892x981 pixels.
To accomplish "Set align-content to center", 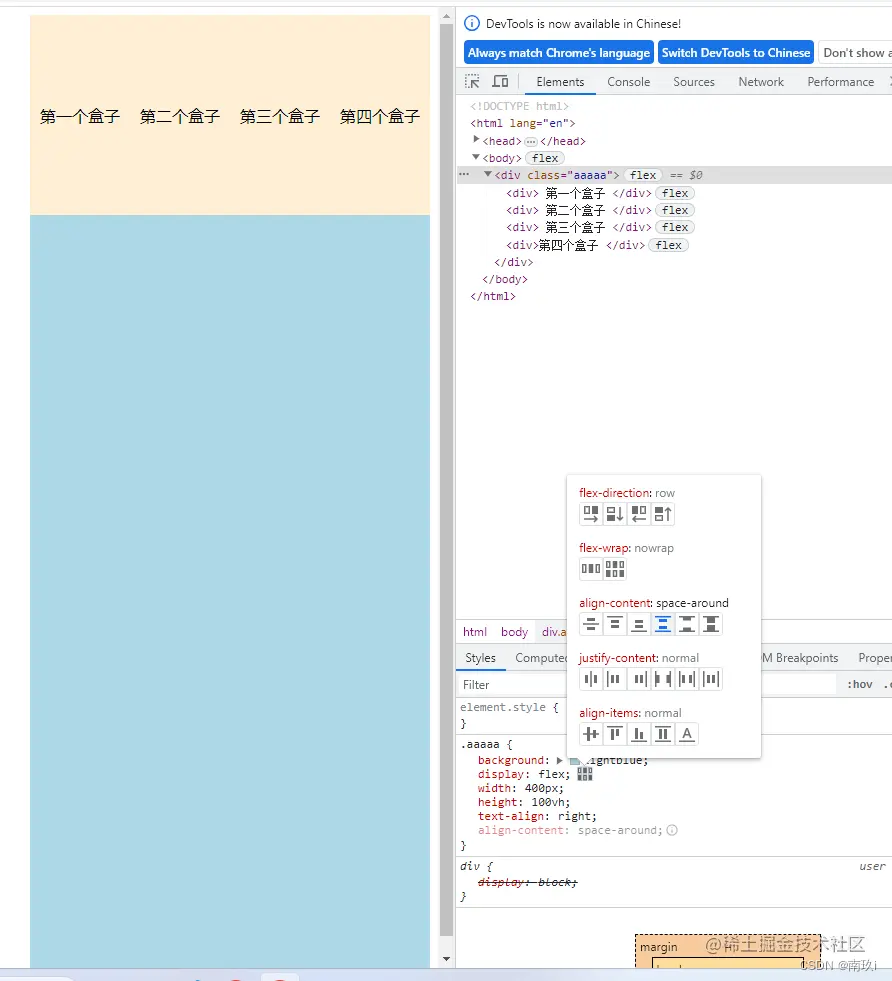I will pyautogui.click(x=590, y=624).
